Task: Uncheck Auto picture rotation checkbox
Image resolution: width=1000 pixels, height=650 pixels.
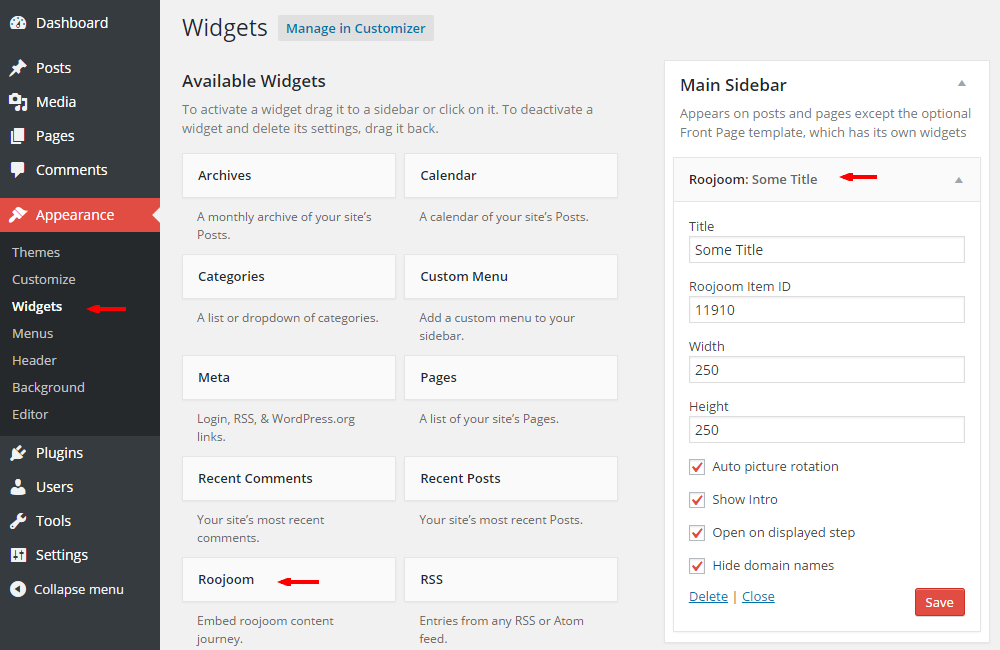Action: pyautogui.click(x=697, y=467)
